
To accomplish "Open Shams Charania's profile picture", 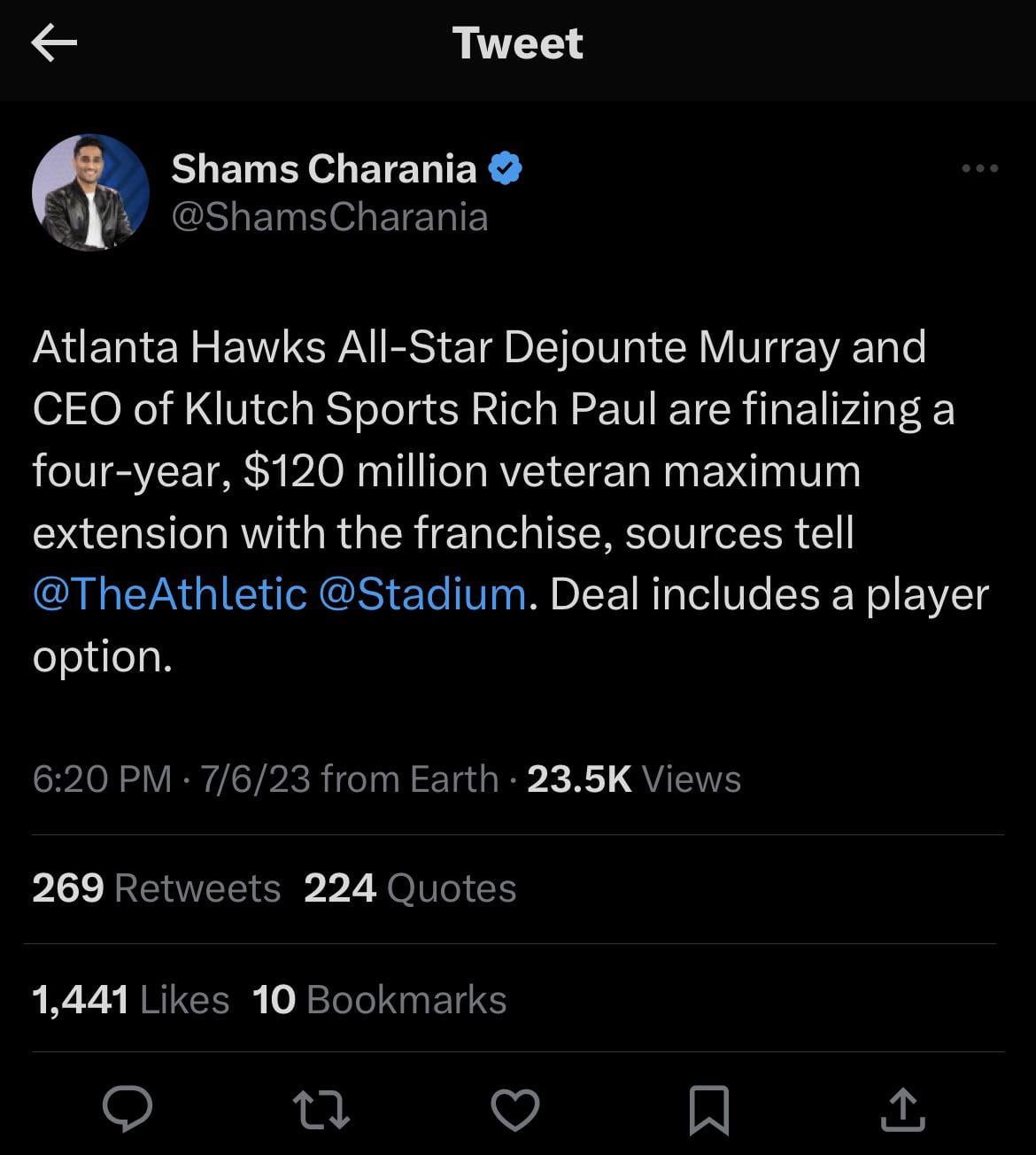I will pyautogui.click(x=90, y=192).
